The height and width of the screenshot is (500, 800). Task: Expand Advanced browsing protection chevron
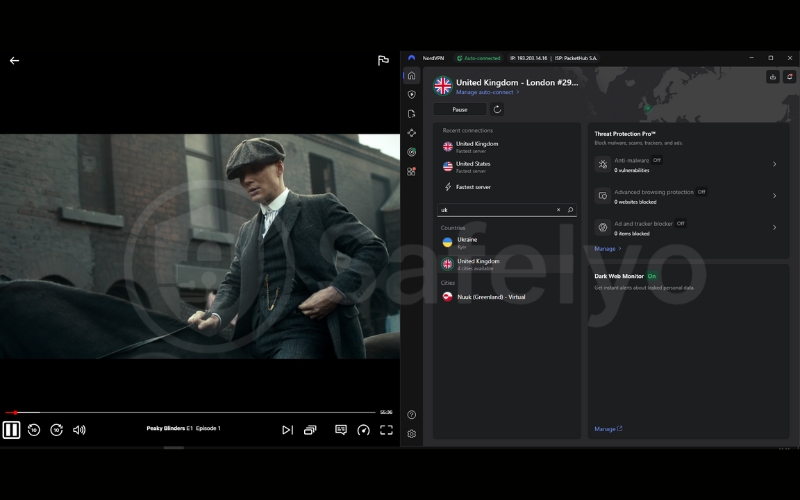774,196
